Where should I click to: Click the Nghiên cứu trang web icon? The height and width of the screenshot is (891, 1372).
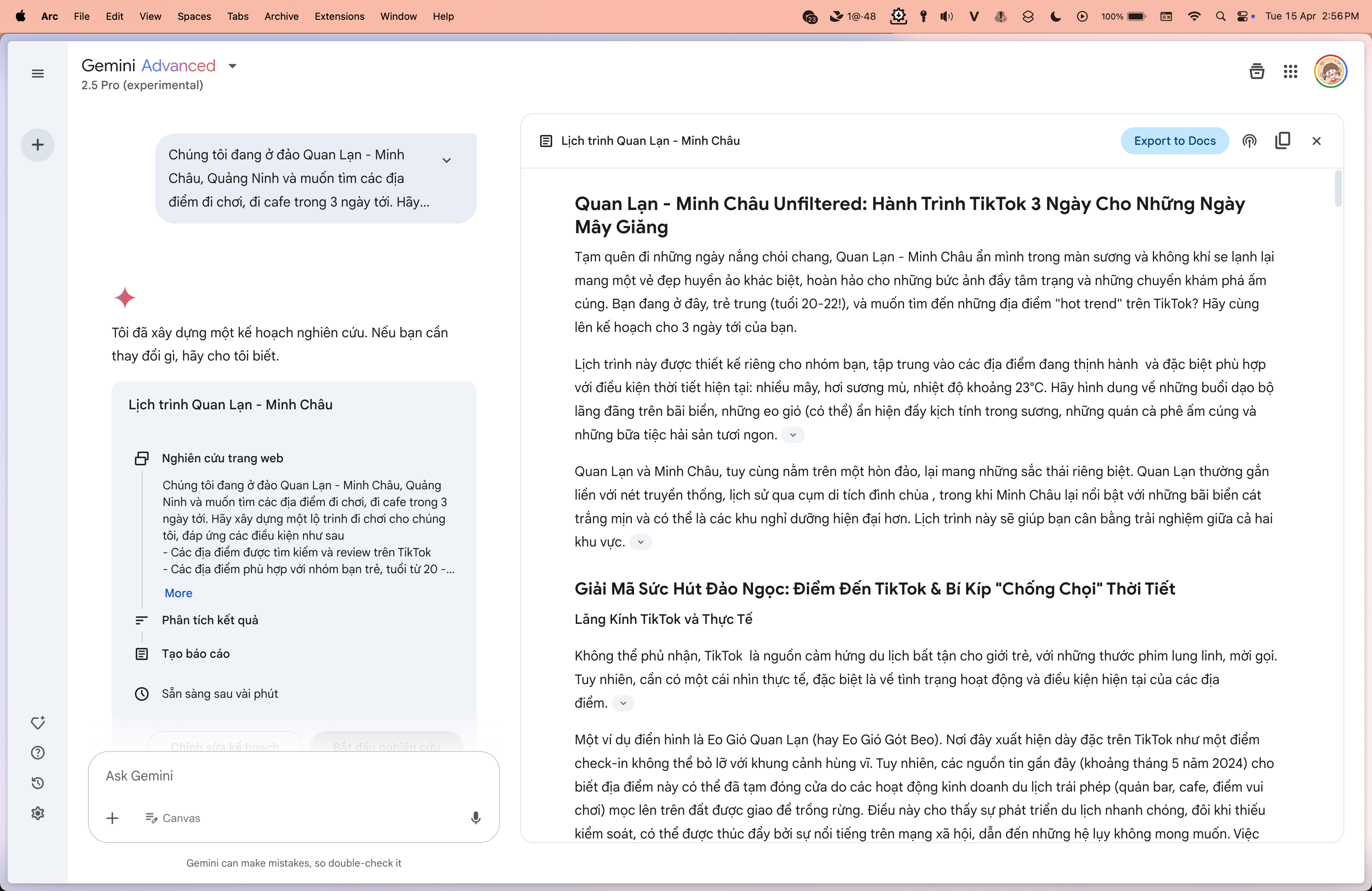point(142,458)
